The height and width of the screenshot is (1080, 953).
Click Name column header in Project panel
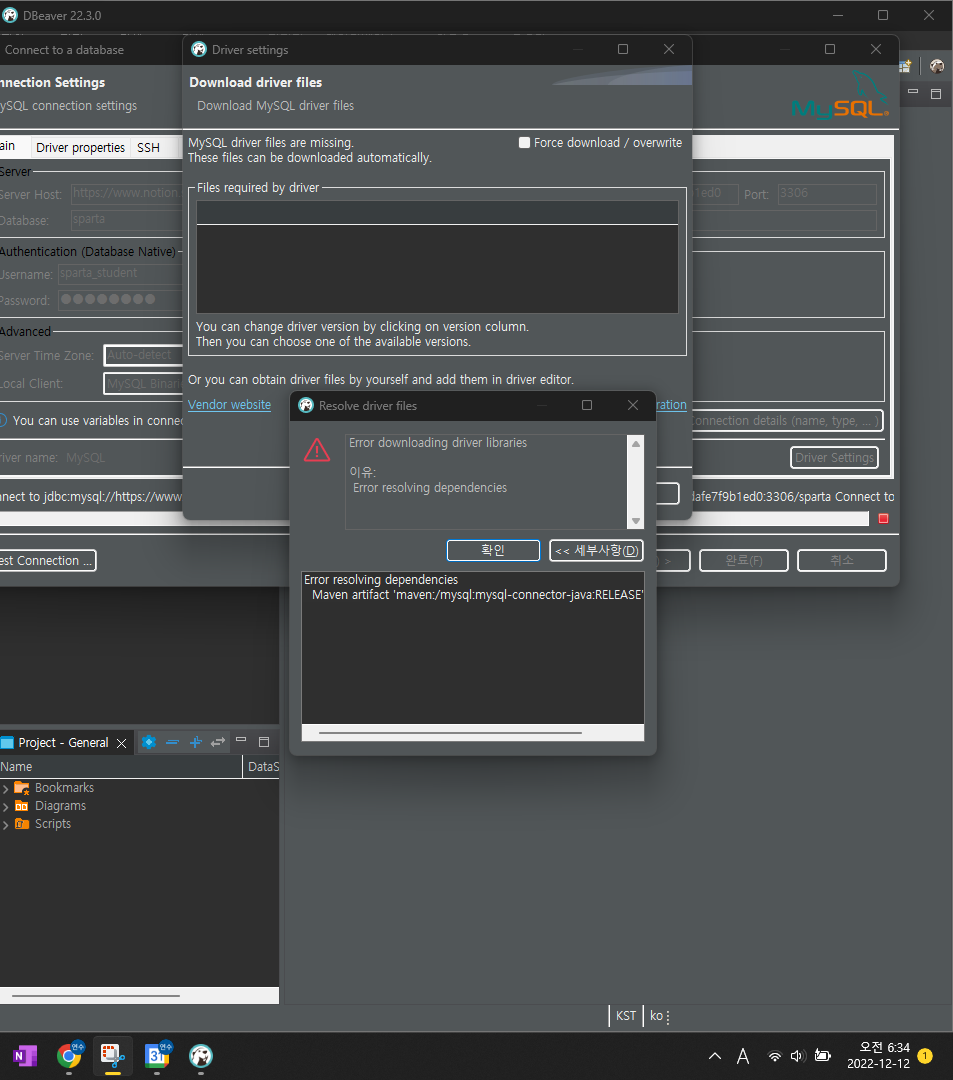[121, 767]
